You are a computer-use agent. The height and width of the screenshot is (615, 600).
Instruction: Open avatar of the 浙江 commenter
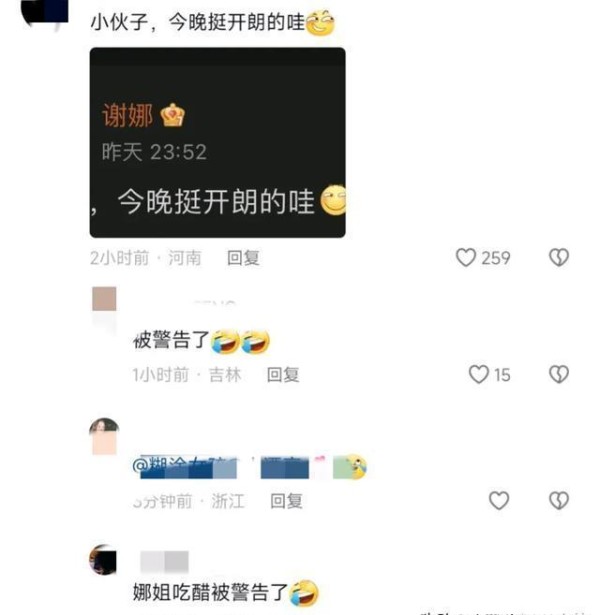tap(104, 436)
